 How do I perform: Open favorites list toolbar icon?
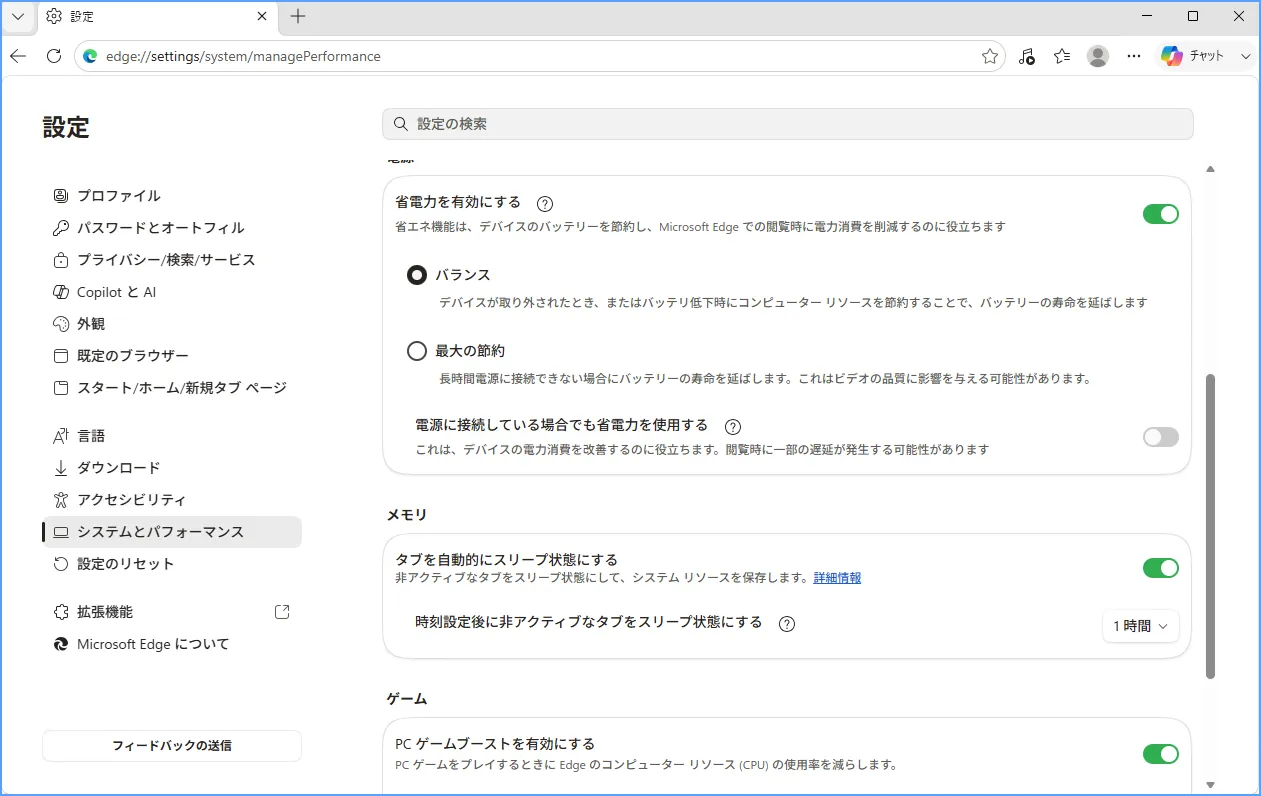point(1062,56)
